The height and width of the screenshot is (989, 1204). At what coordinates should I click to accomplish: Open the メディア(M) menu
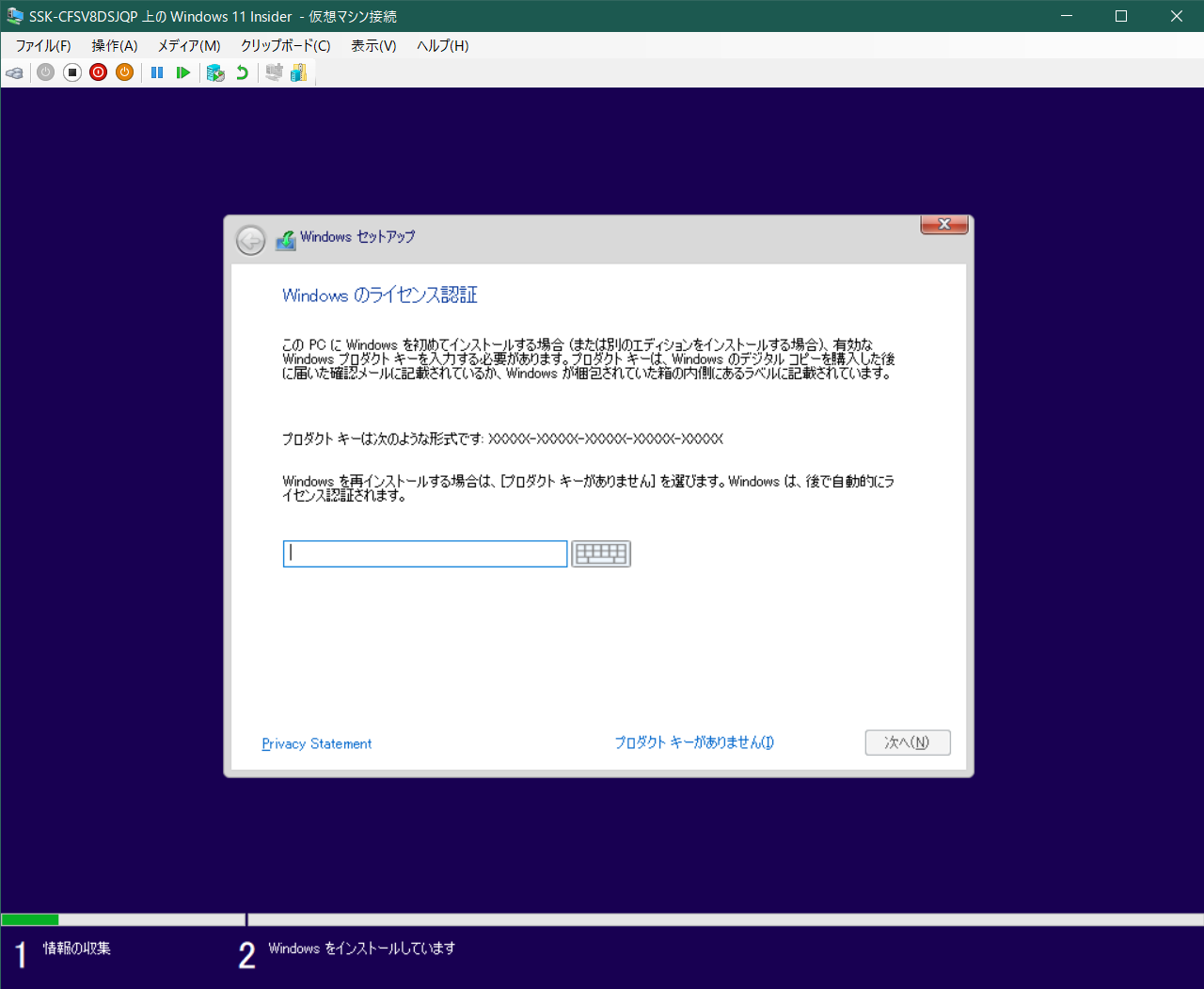[189, 45]
